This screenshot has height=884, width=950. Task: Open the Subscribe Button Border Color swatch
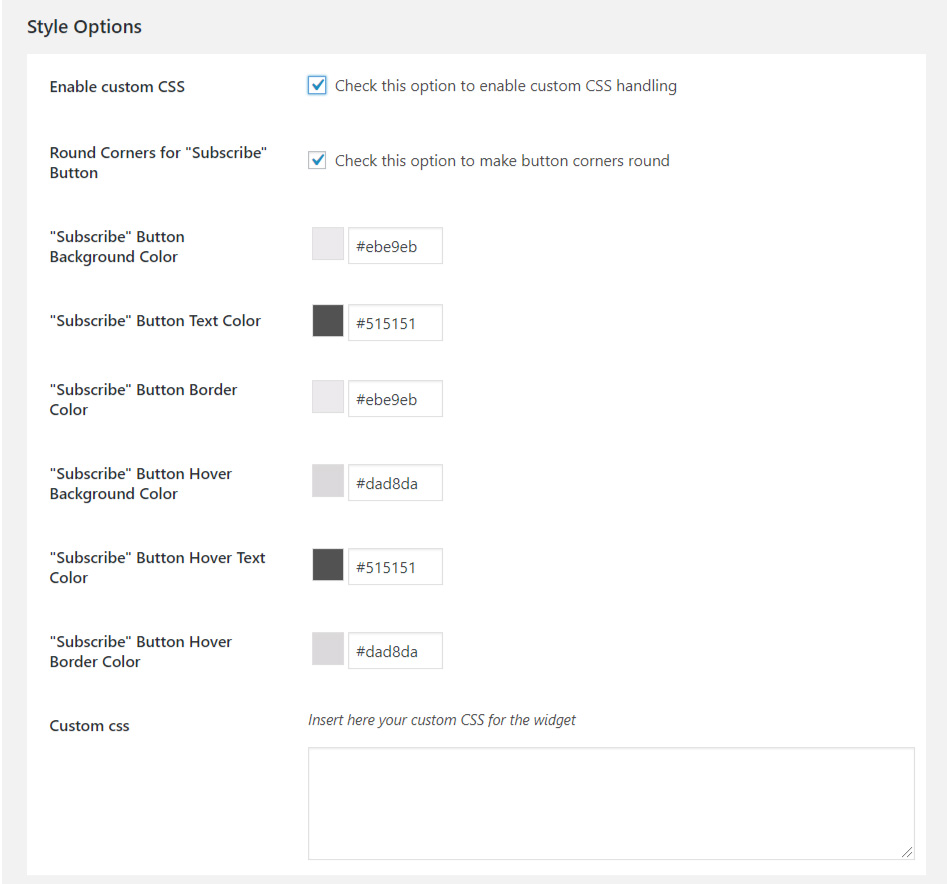pos(328,397)
